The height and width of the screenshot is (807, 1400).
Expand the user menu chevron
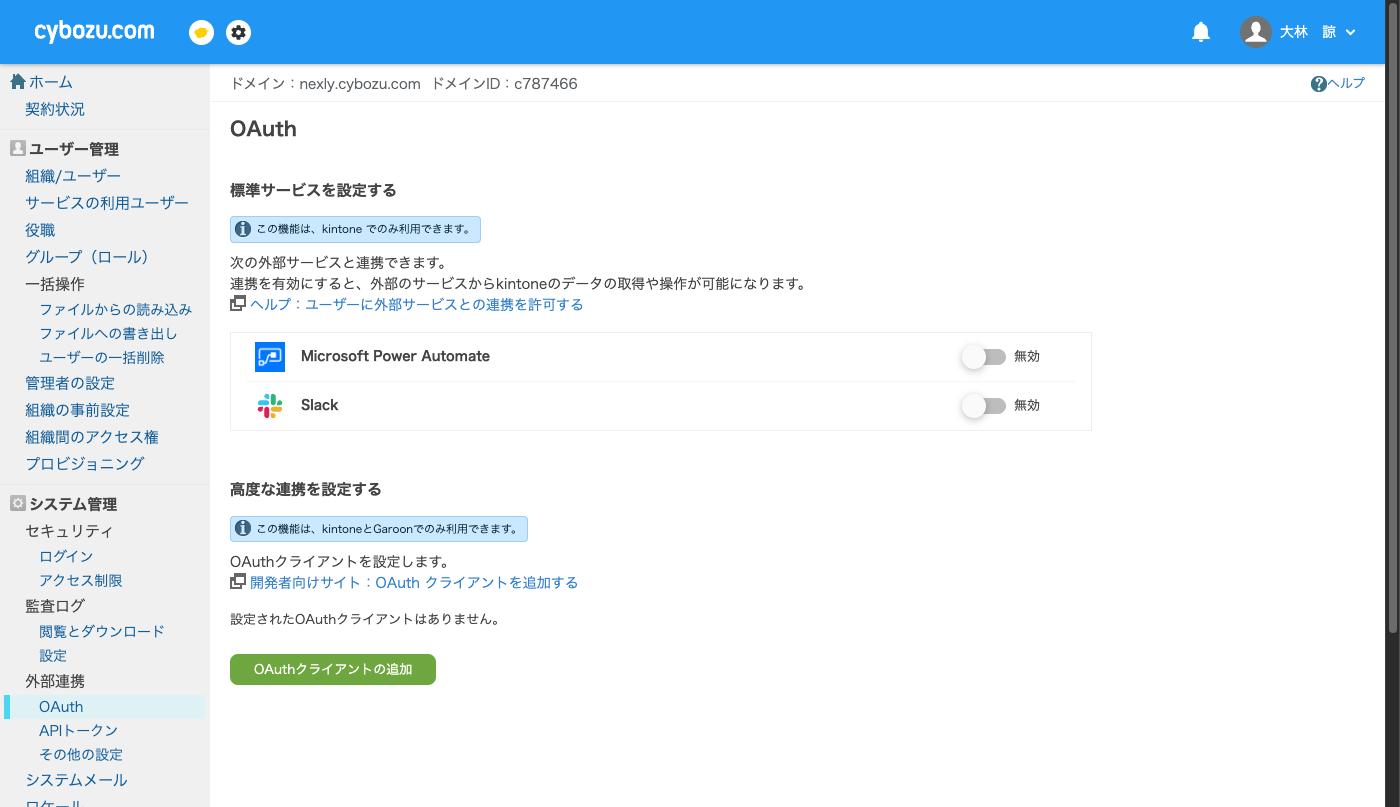[1350, 32]
